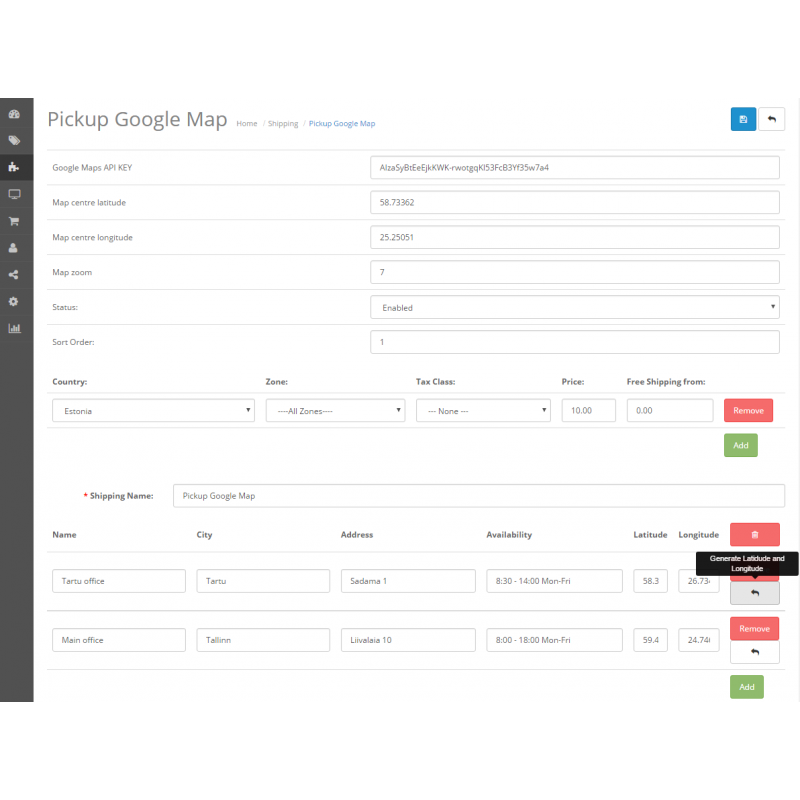This screenshot has height=800, width=800.
Task: Expand the Zone dropdown showing All Zones
Action: point(335,410)
